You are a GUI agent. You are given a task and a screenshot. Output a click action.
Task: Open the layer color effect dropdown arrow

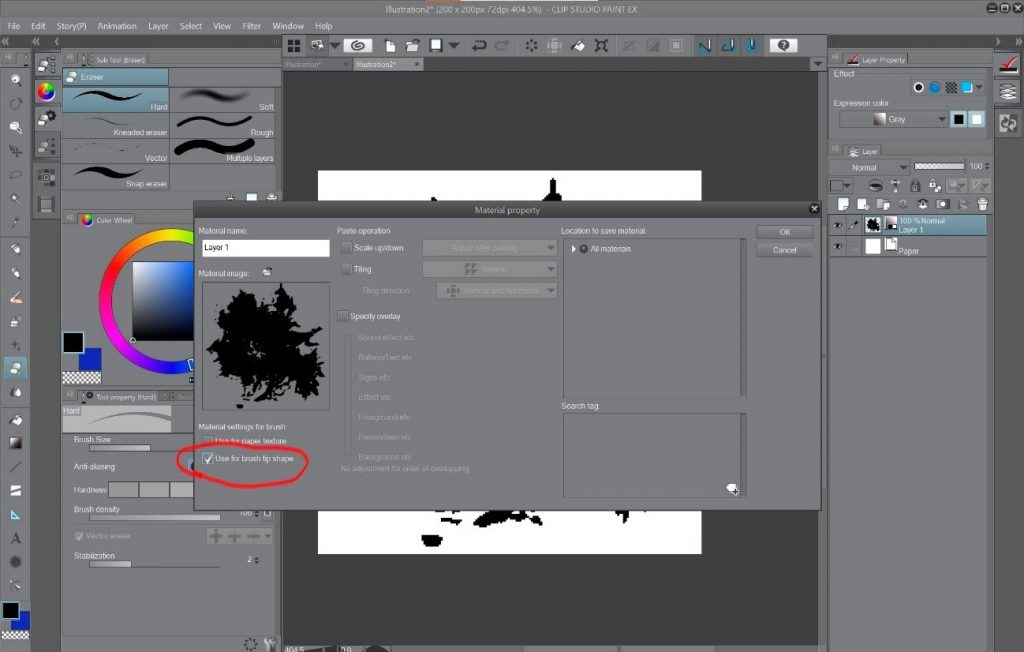[979, 87]
